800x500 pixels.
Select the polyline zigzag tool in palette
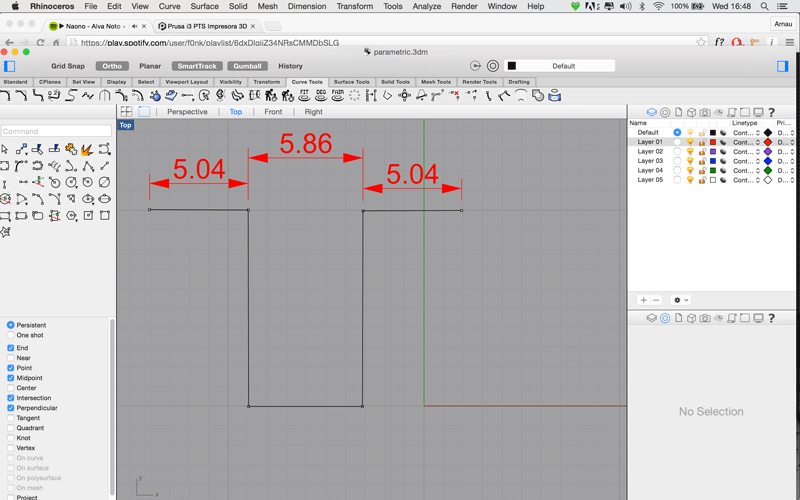[88, 165]
